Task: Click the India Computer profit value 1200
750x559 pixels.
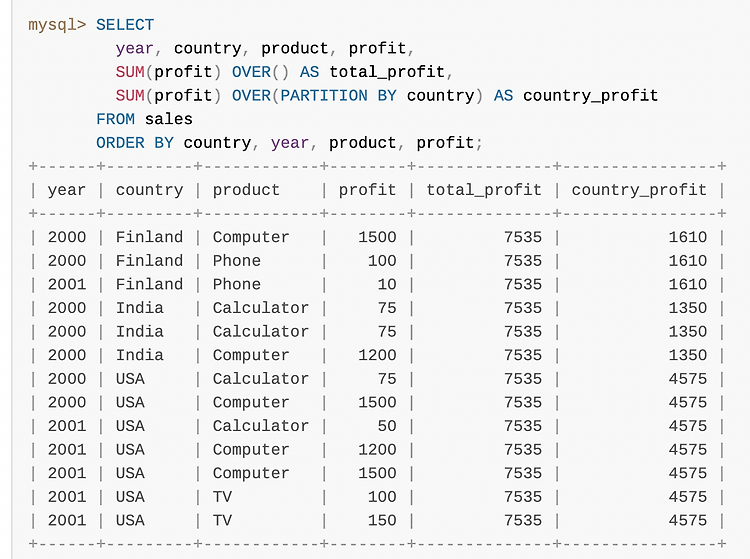Action: pyautogui.click(x=377, y=355)
